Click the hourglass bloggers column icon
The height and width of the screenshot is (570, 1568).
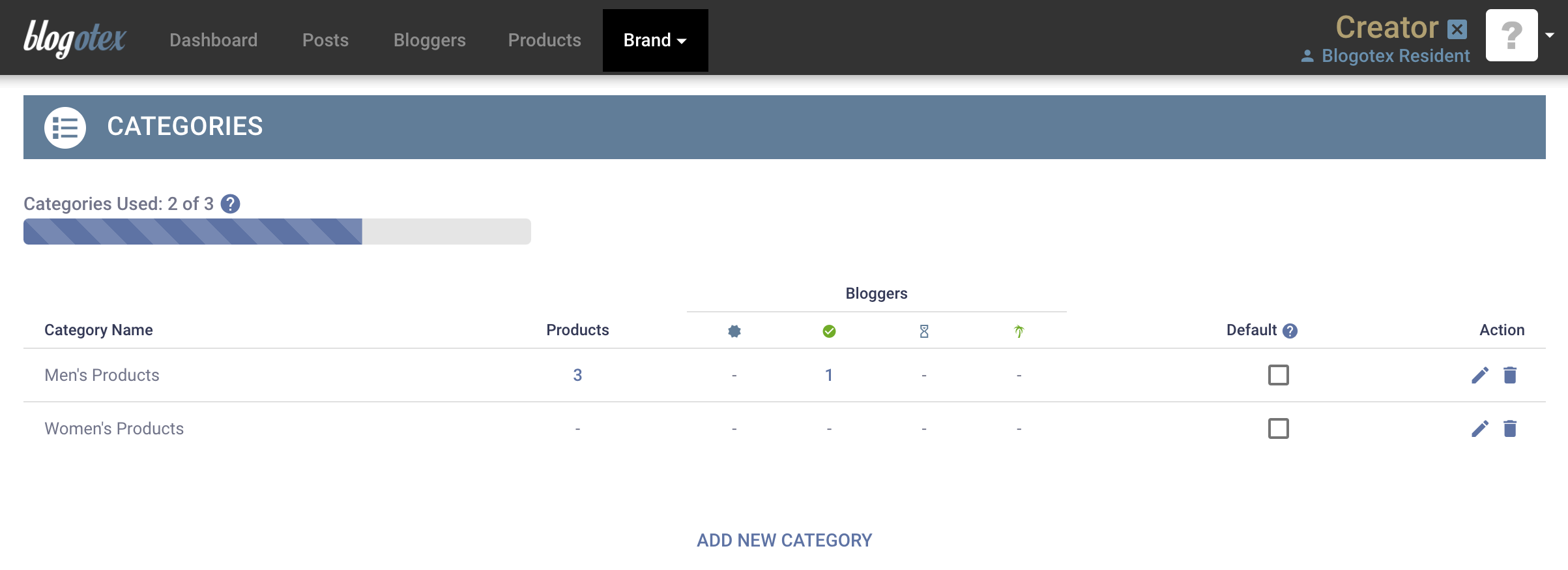(x=923, y=331)
